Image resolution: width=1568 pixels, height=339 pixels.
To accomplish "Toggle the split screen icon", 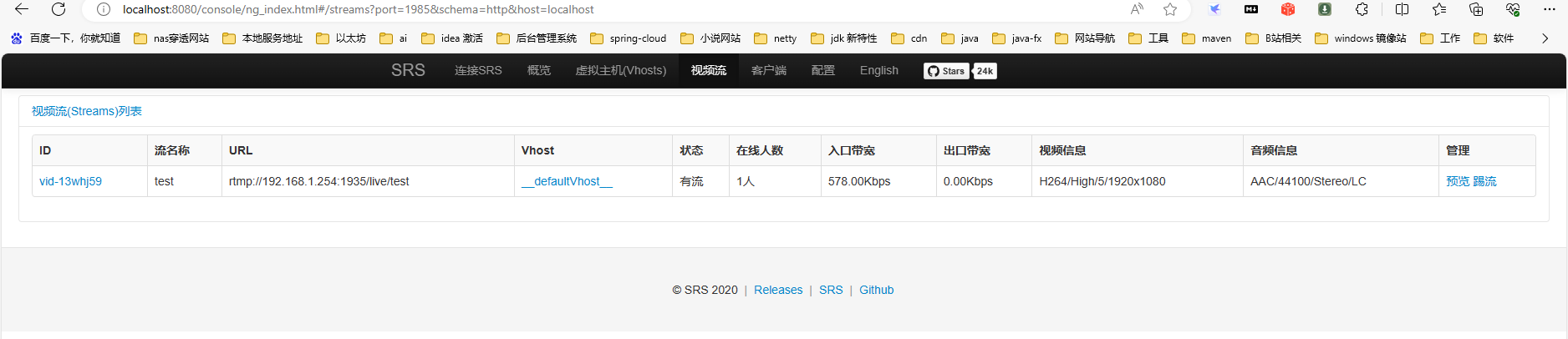I will tap(1402, 9).
